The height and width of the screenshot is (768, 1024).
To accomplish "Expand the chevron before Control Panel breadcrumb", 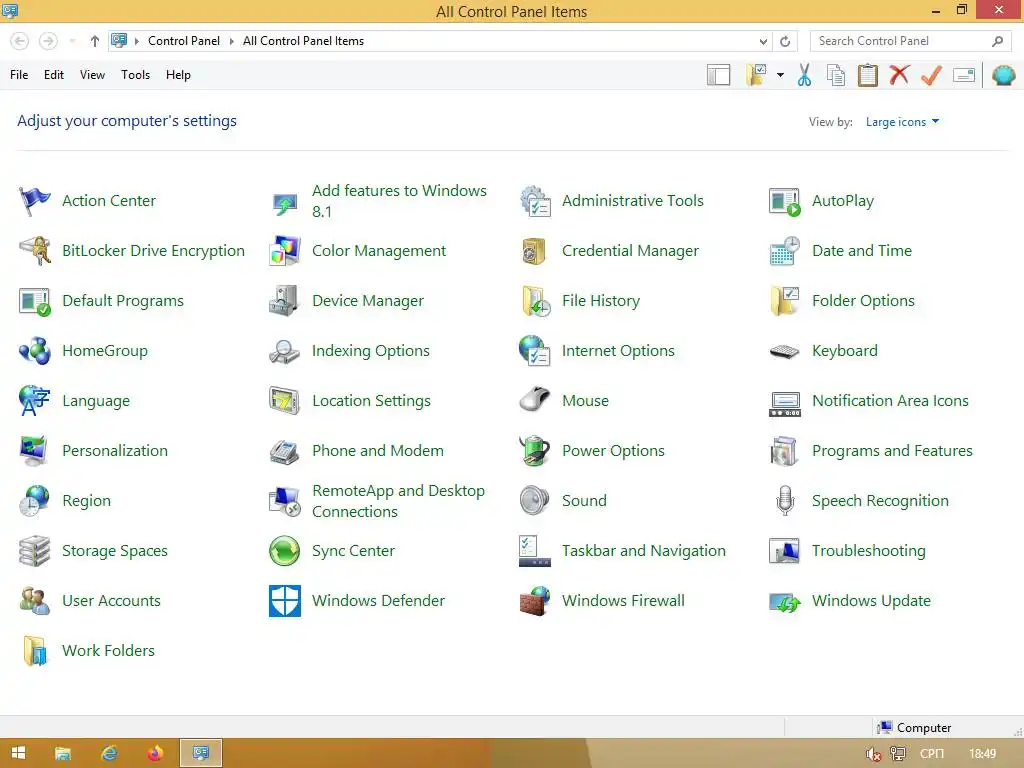I will (x=136, y=41).
